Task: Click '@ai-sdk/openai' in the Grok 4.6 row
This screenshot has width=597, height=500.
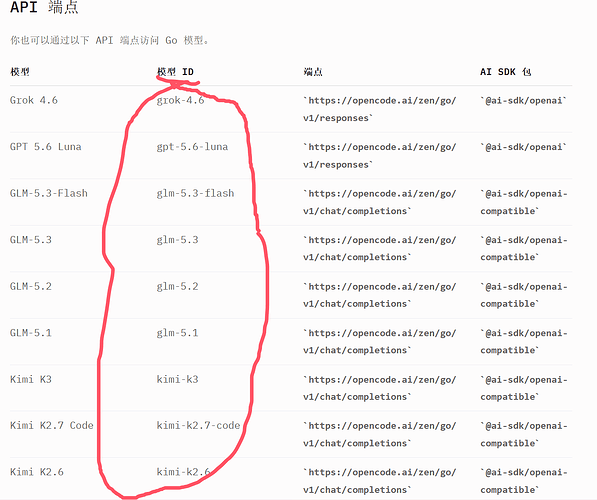Action: point(524,100)
